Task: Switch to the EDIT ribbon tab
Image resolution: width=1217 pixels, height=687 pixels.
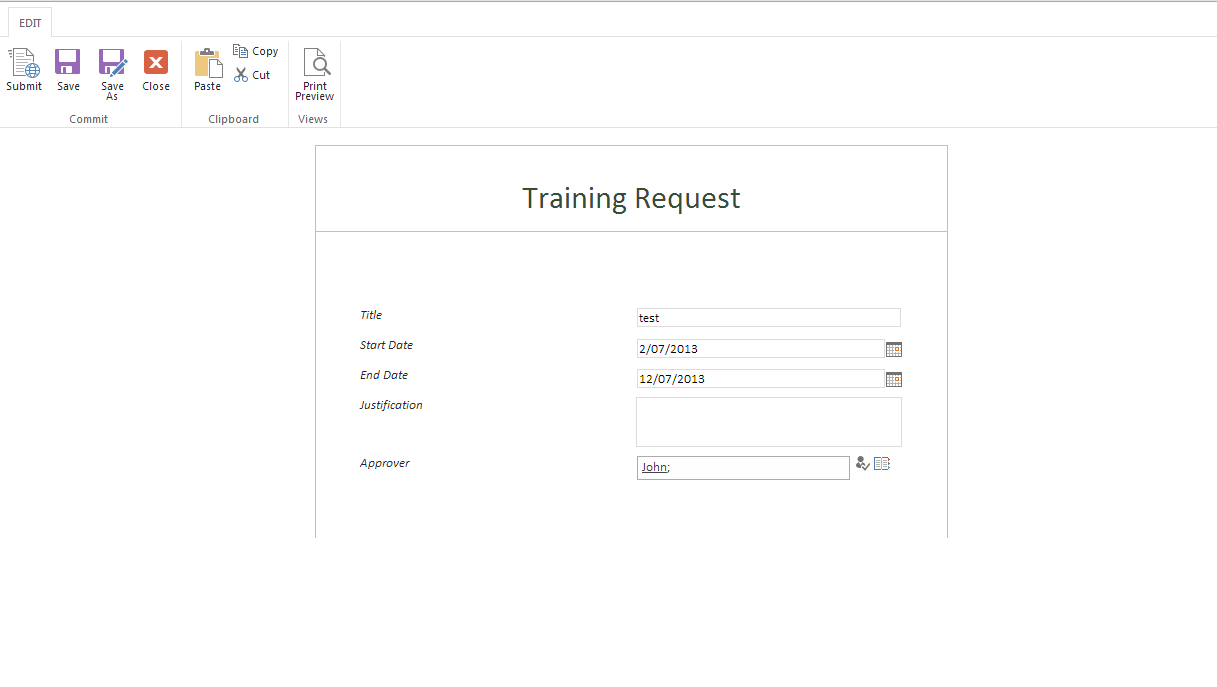Action: [30, 23]
